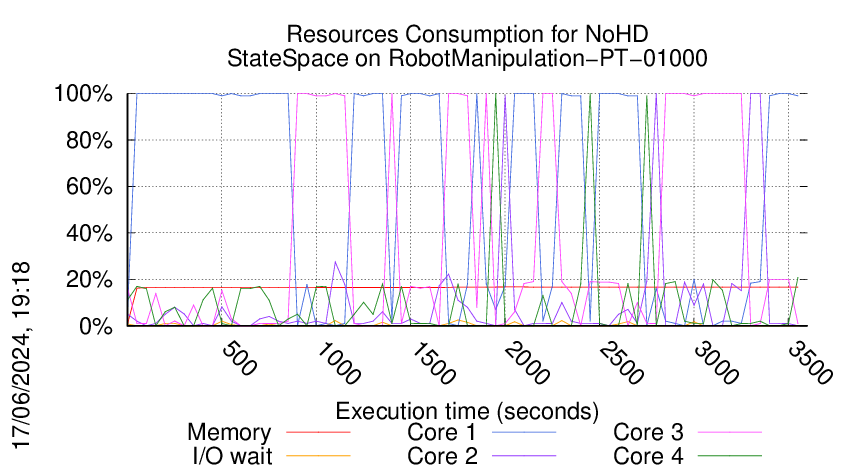The height and width of the screenshot is (475, 850).
Task: Click the 100% y-axis label
Action: (83, 94)
